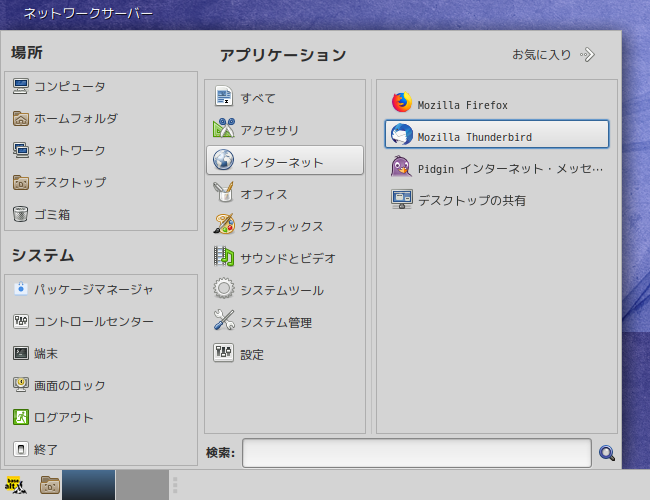Select the 設定 preferences icon
The width and height of the screenshot is (650, 500).
tap(224, 353)
